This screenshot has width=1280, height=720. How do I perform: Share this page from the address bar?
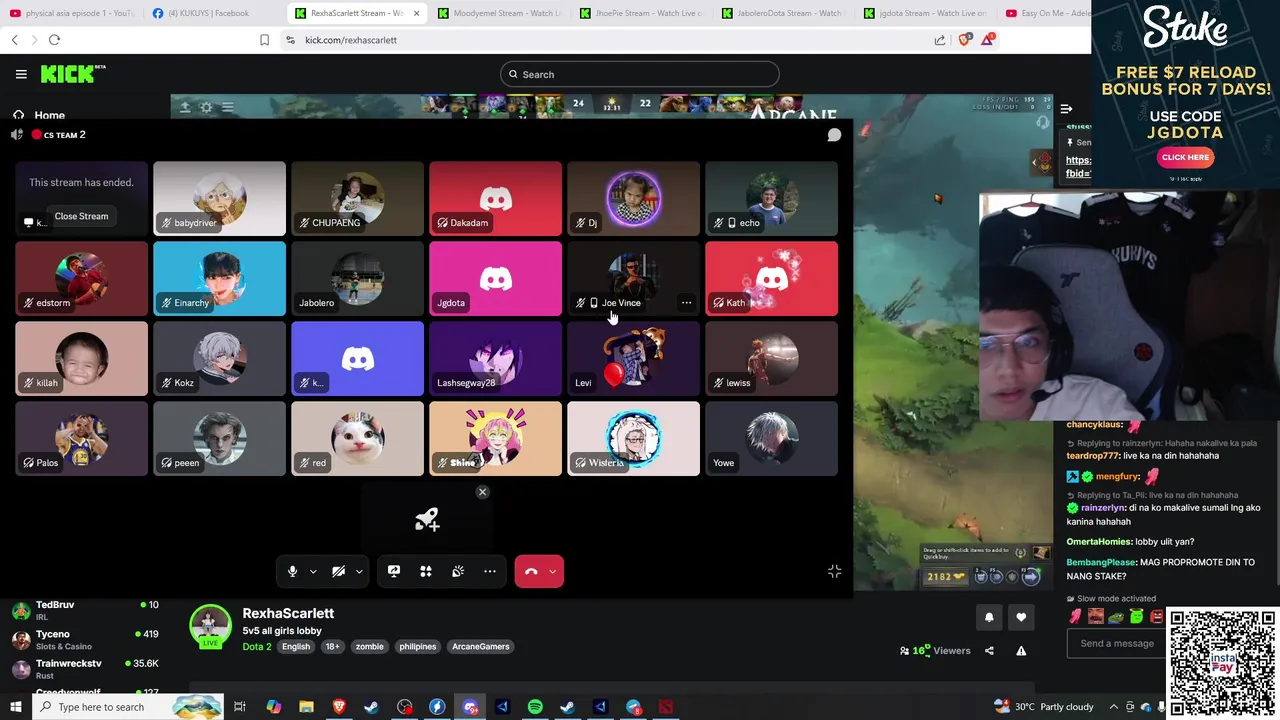(940, 40)
